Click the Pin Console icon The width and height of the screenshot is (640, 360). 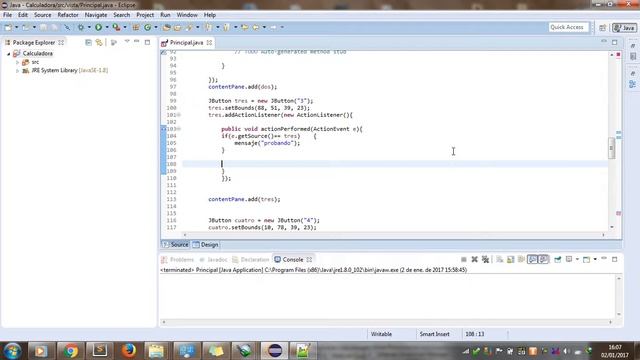click(x=558, y=260)
